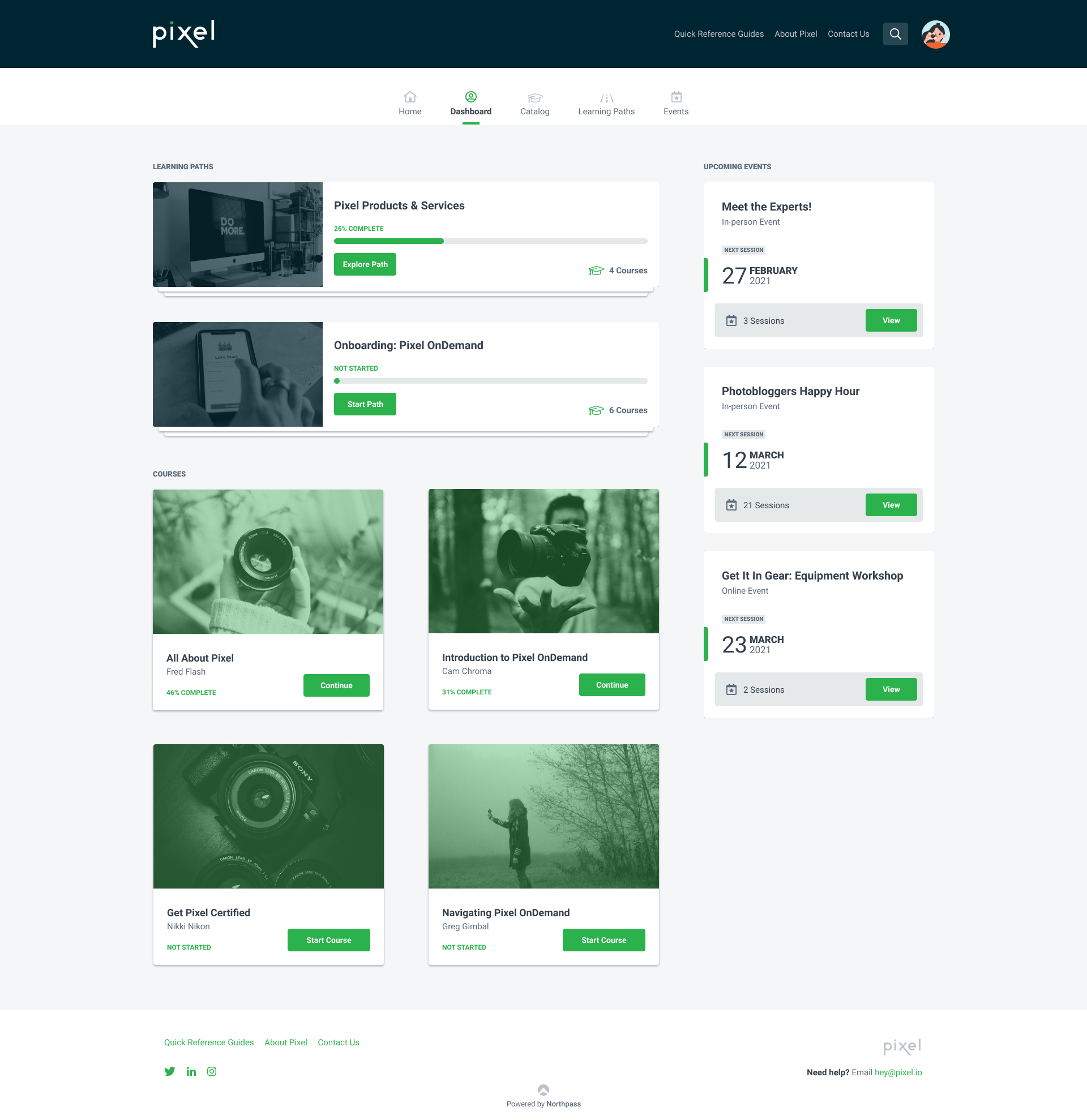Click calendar icon next to 21 Sessions
The height and width of the screenshot is (1120, 1087).
[x=731, y=505]
